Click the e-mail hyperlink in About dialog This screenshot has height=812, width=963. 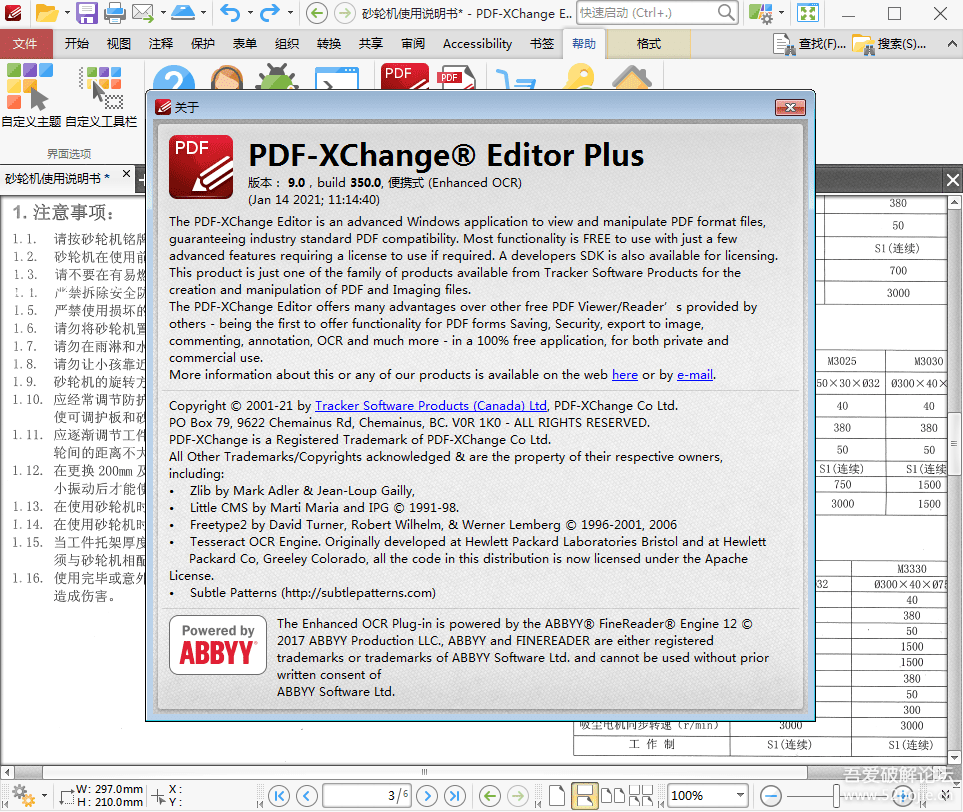coord(695,375)
